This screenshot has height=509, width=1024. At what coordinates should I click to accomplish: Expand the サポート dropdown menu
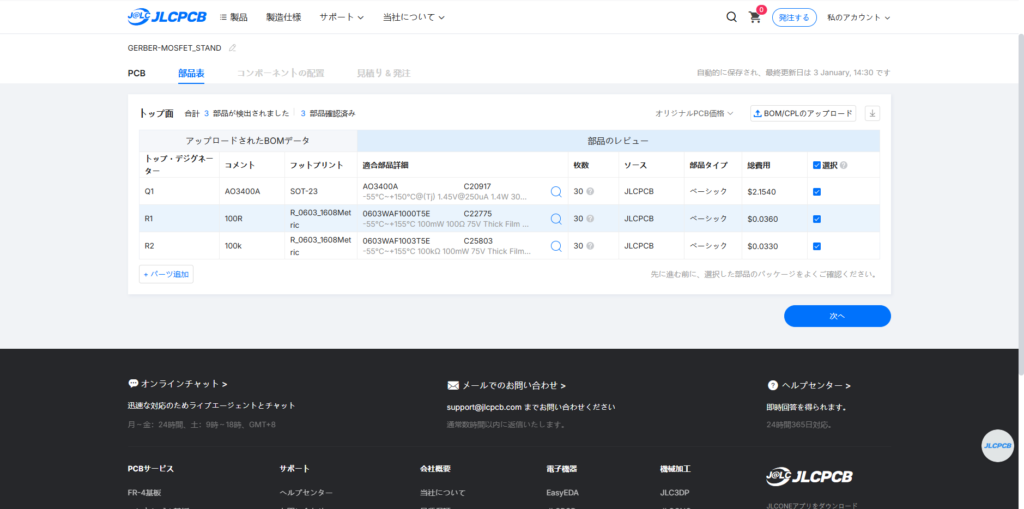(341, 17)
